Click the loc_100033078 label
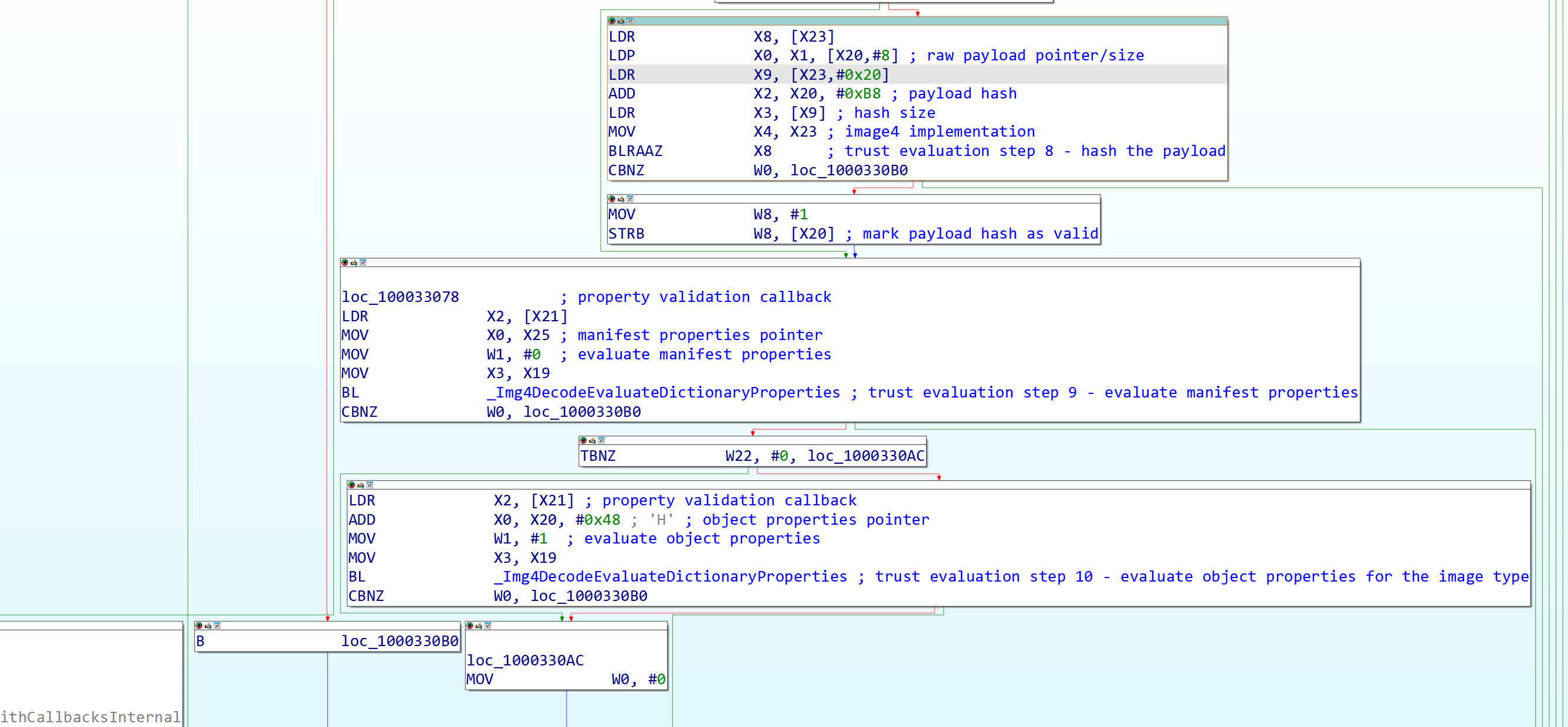The width and height of the screenshot is (1568, 727). [x=400, y=297]
